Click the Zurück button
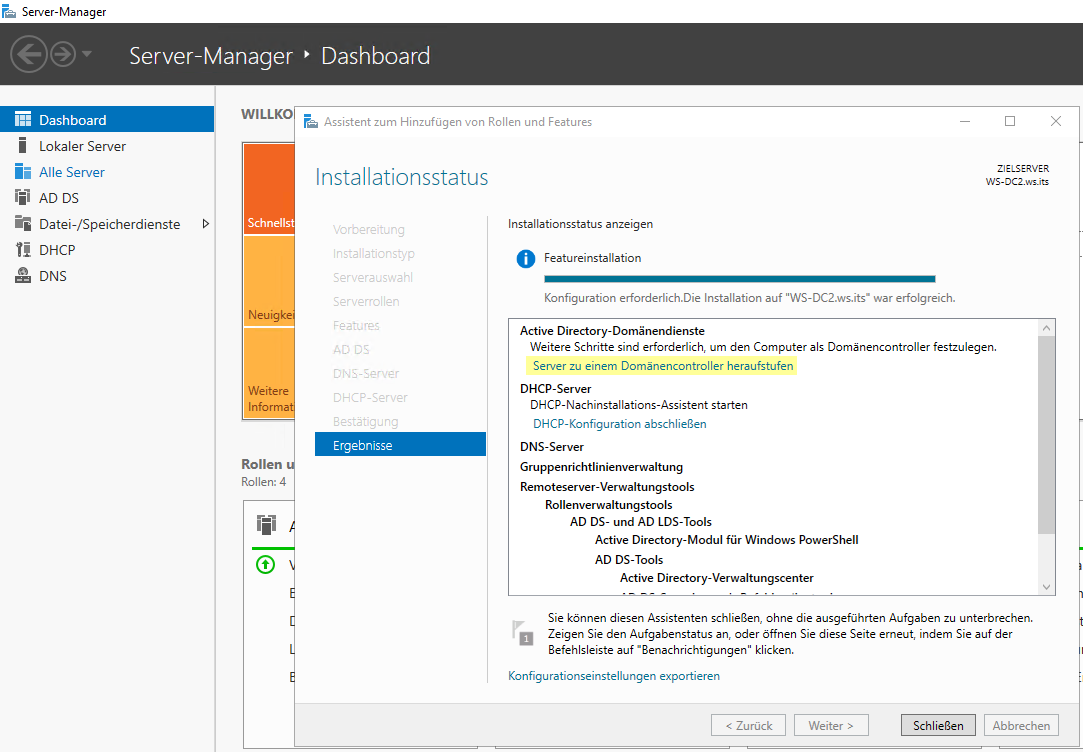1083x752 pixels. 749,725
